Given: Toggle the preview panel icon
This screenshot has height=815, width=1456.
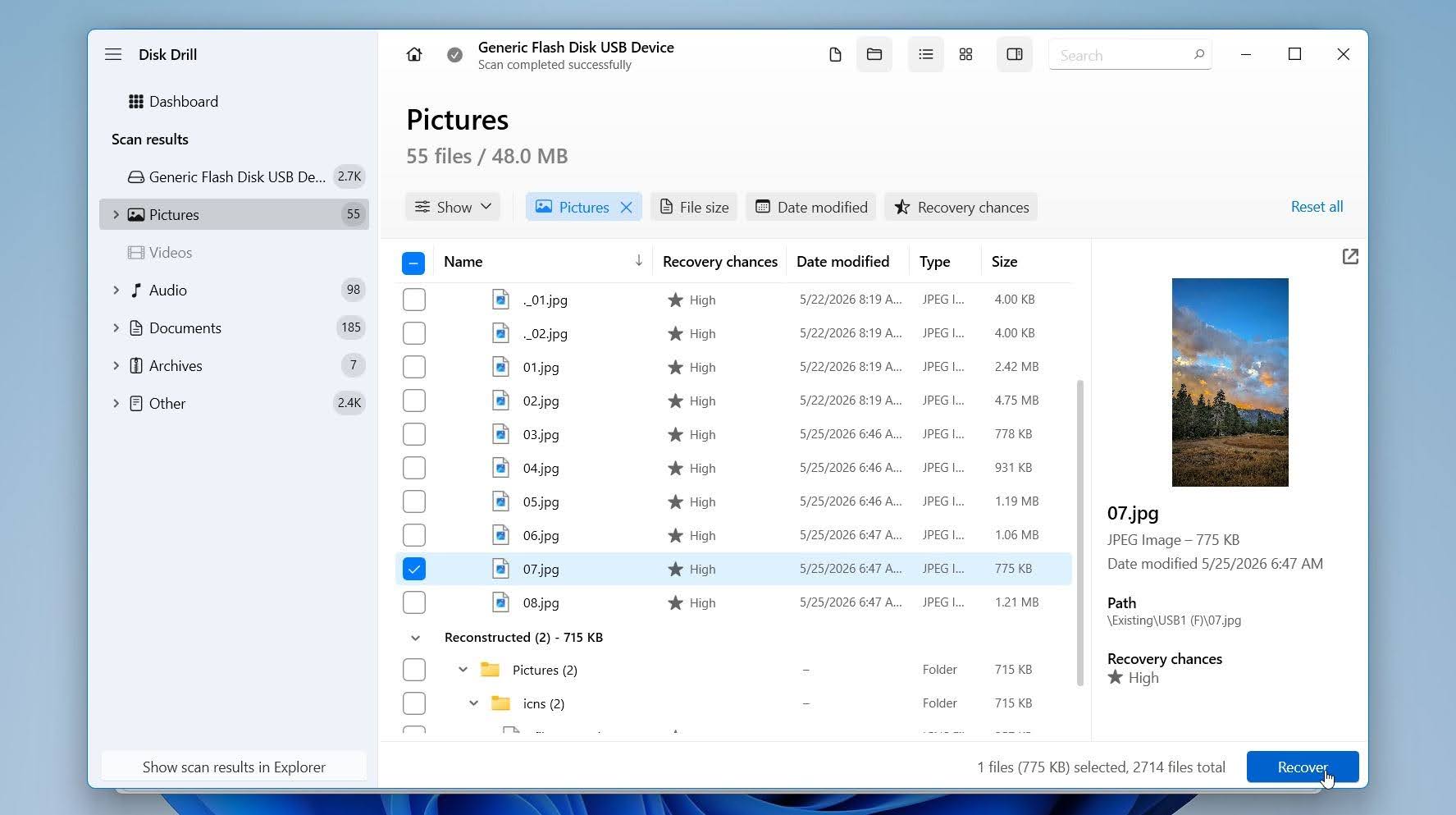Looking at the screenshot, I should coord(1015,54).
